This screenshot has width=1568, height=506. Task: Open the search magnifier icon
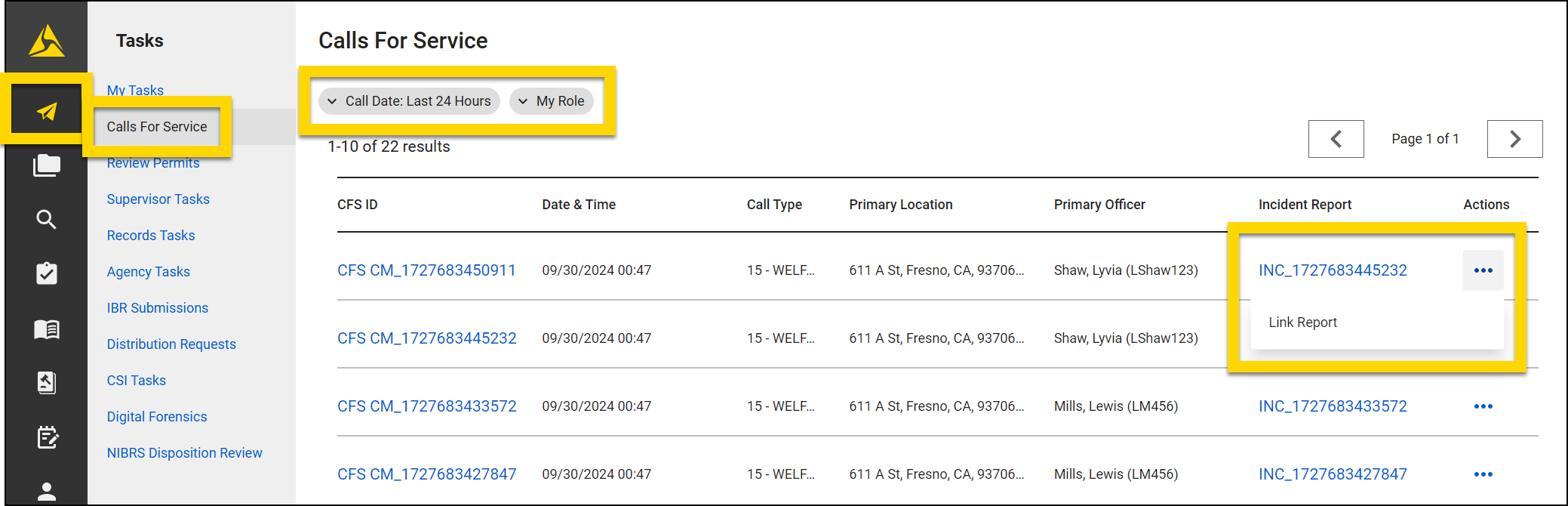click(x=47, y=220)
